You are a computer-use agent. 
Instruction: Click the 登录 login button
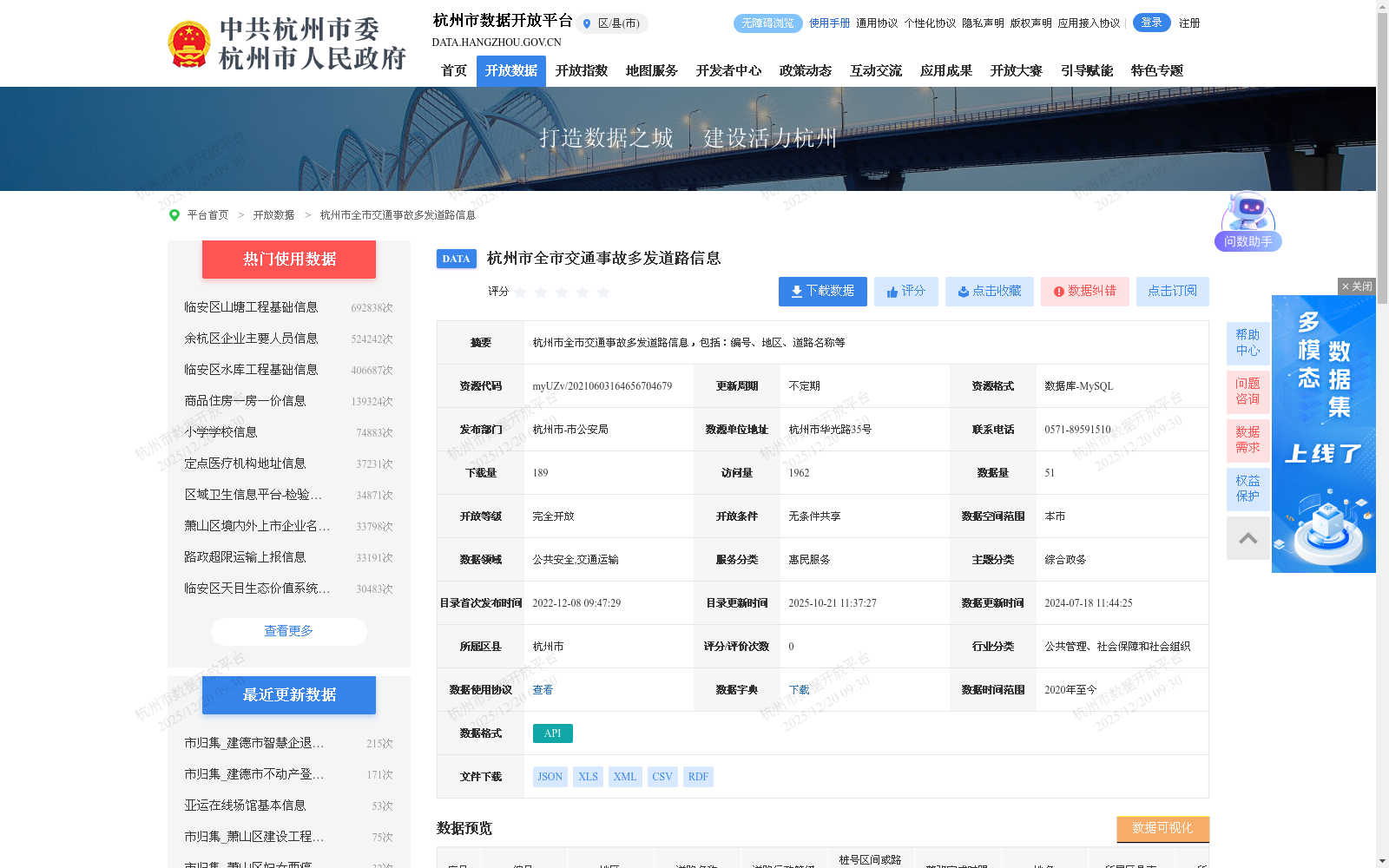pyautogui.click(x=1152, y=23)
